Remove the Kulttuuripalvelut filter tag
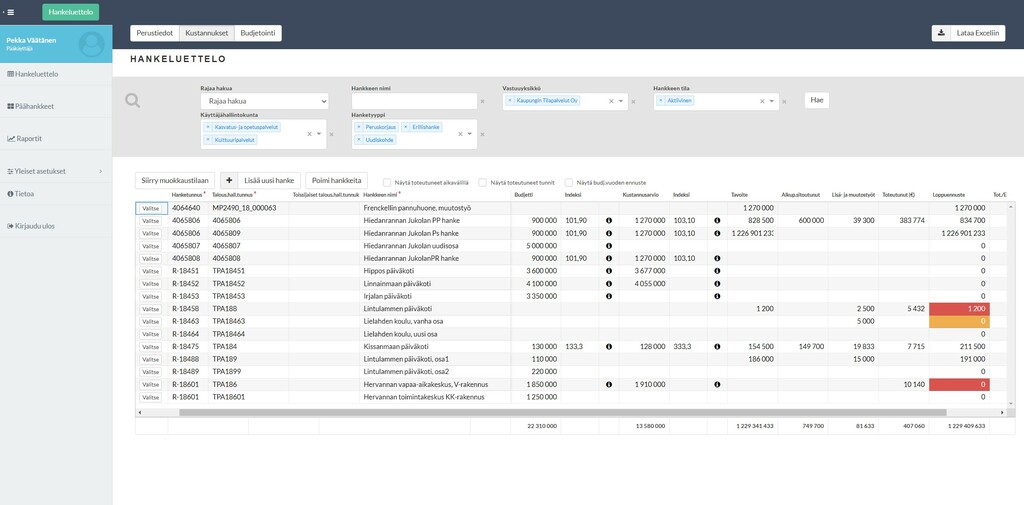1024x505 pixels. tap(208, 140)
